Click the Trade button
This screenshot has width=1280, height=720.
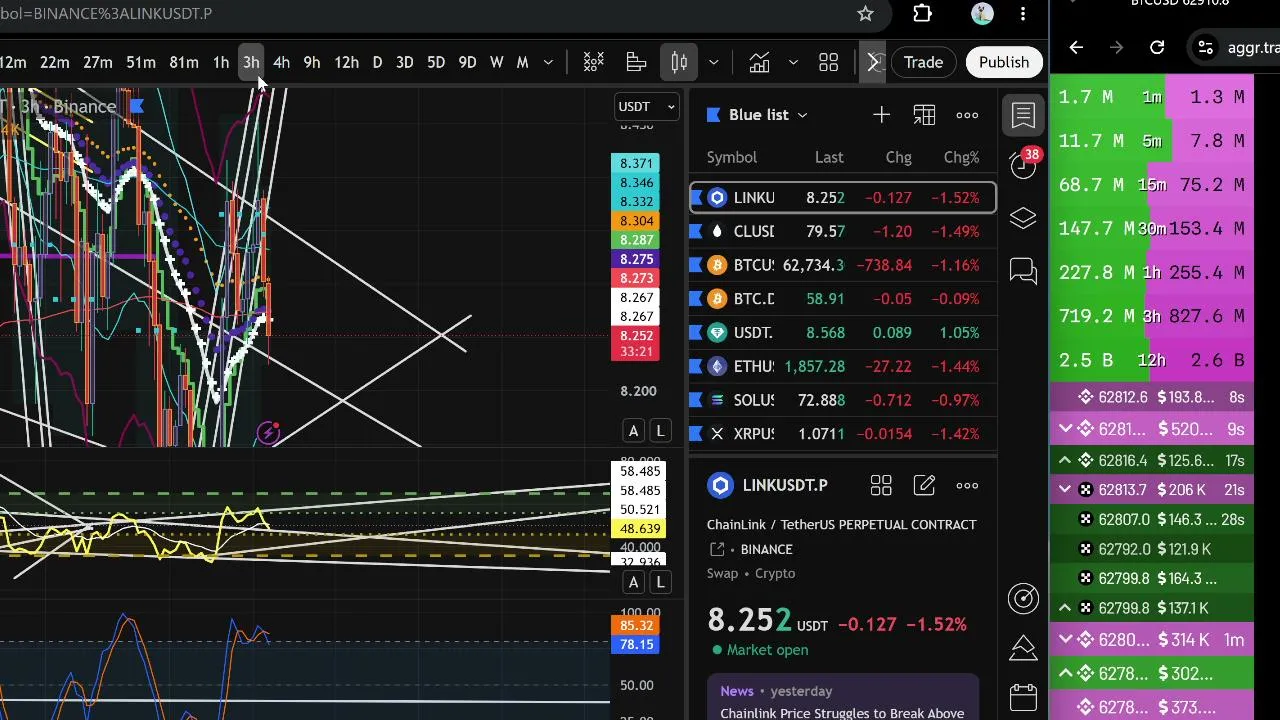click(x=923, y=62)
